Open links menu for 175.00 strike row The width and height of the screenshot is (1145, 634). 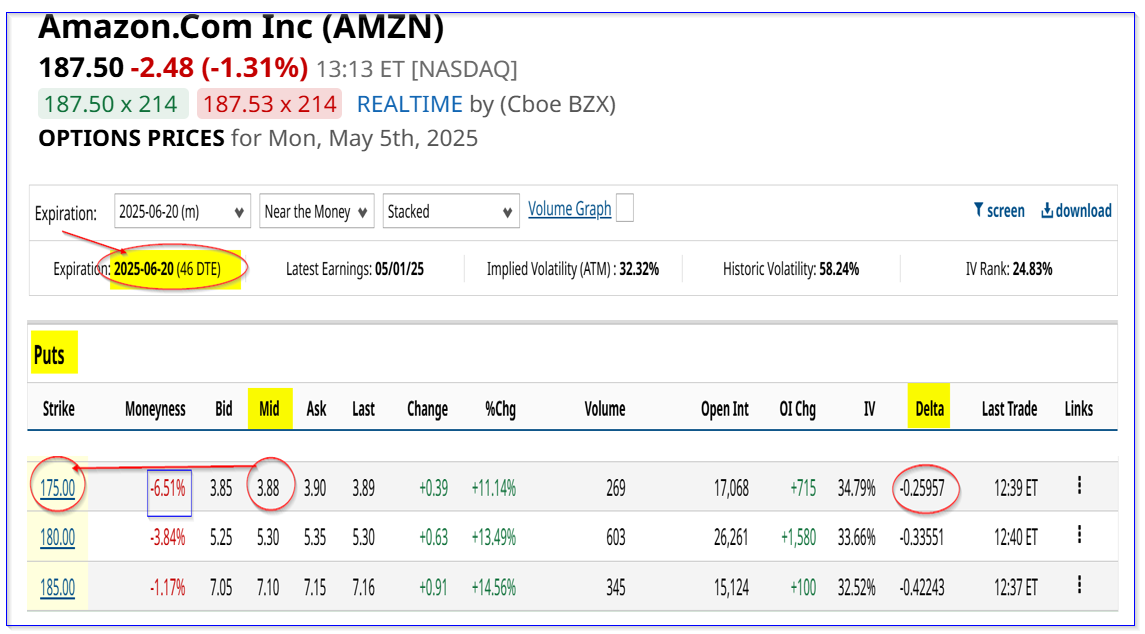pos(1079,486)
